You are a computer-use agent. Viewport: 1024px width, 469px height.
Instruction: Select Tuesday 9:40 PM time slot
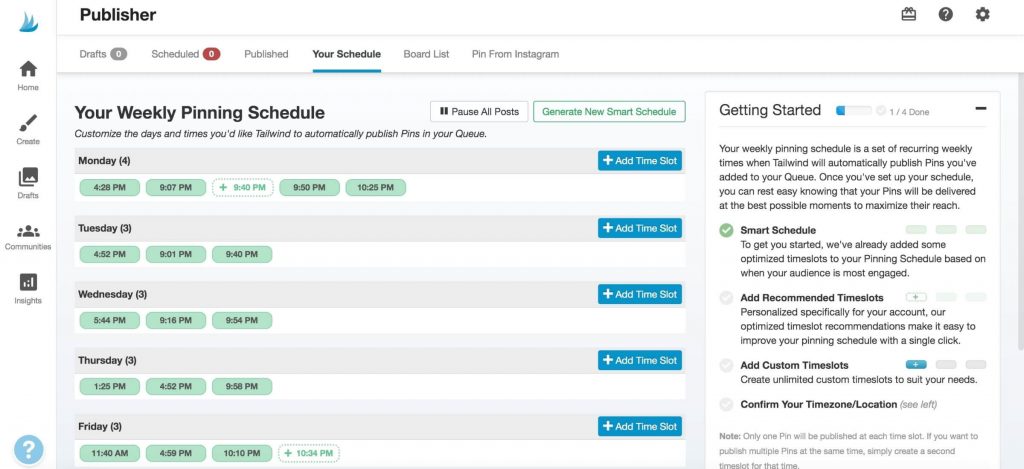point(242,255)
